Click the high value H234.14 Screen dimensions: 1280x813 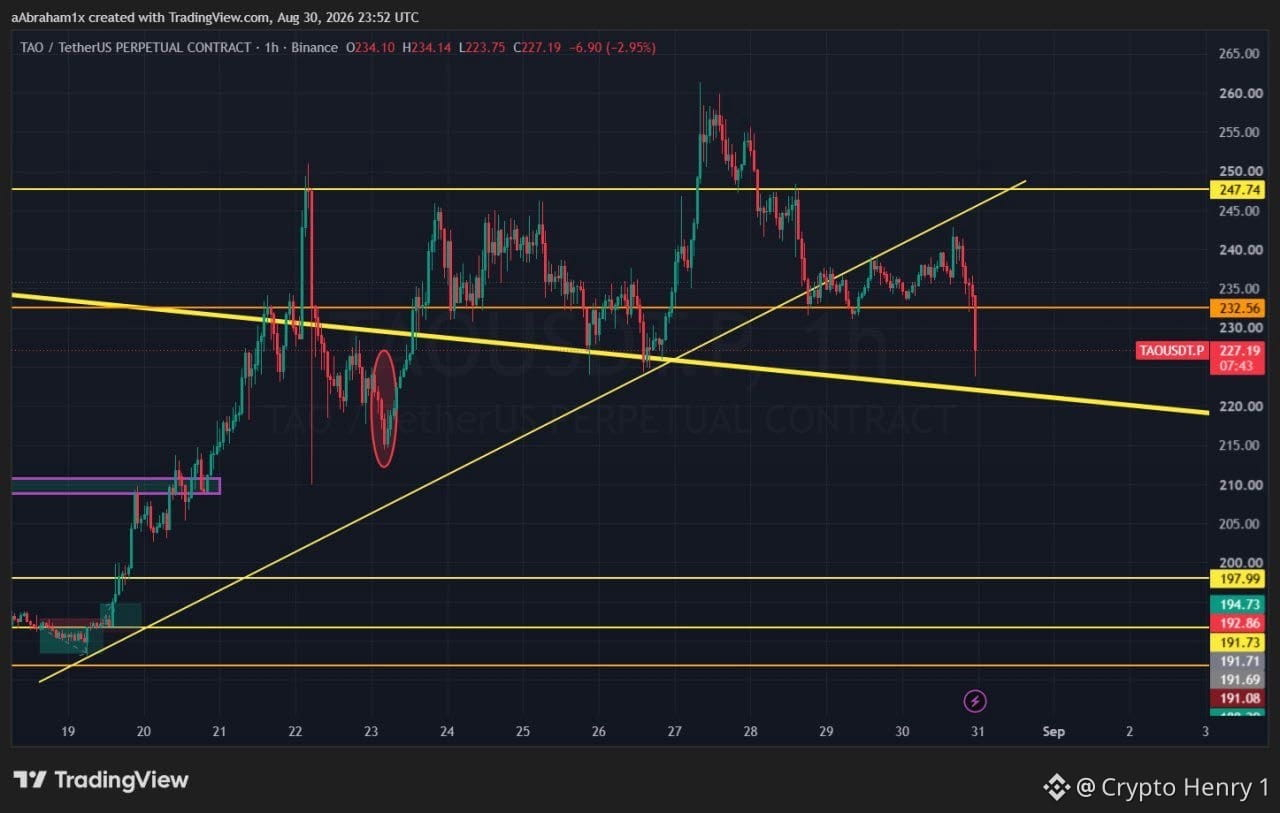coord(428,47)
